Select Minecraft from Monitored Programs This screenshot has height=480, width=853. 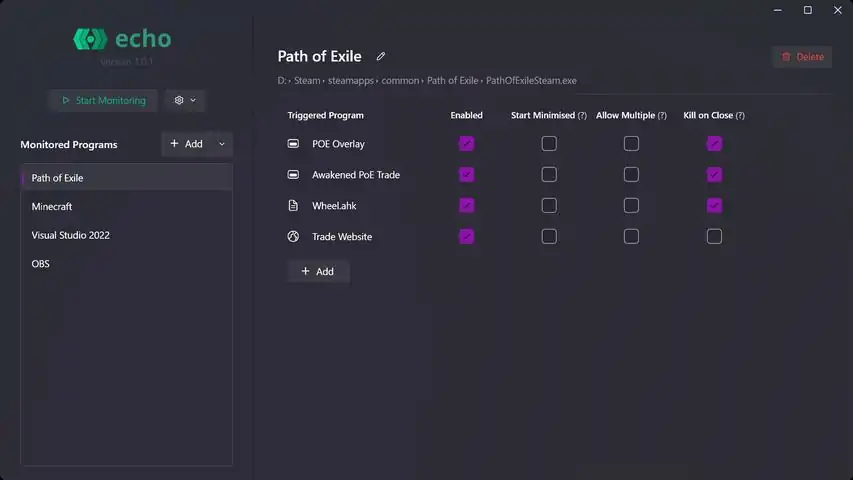pyautogui.click(x=52, y=207)
